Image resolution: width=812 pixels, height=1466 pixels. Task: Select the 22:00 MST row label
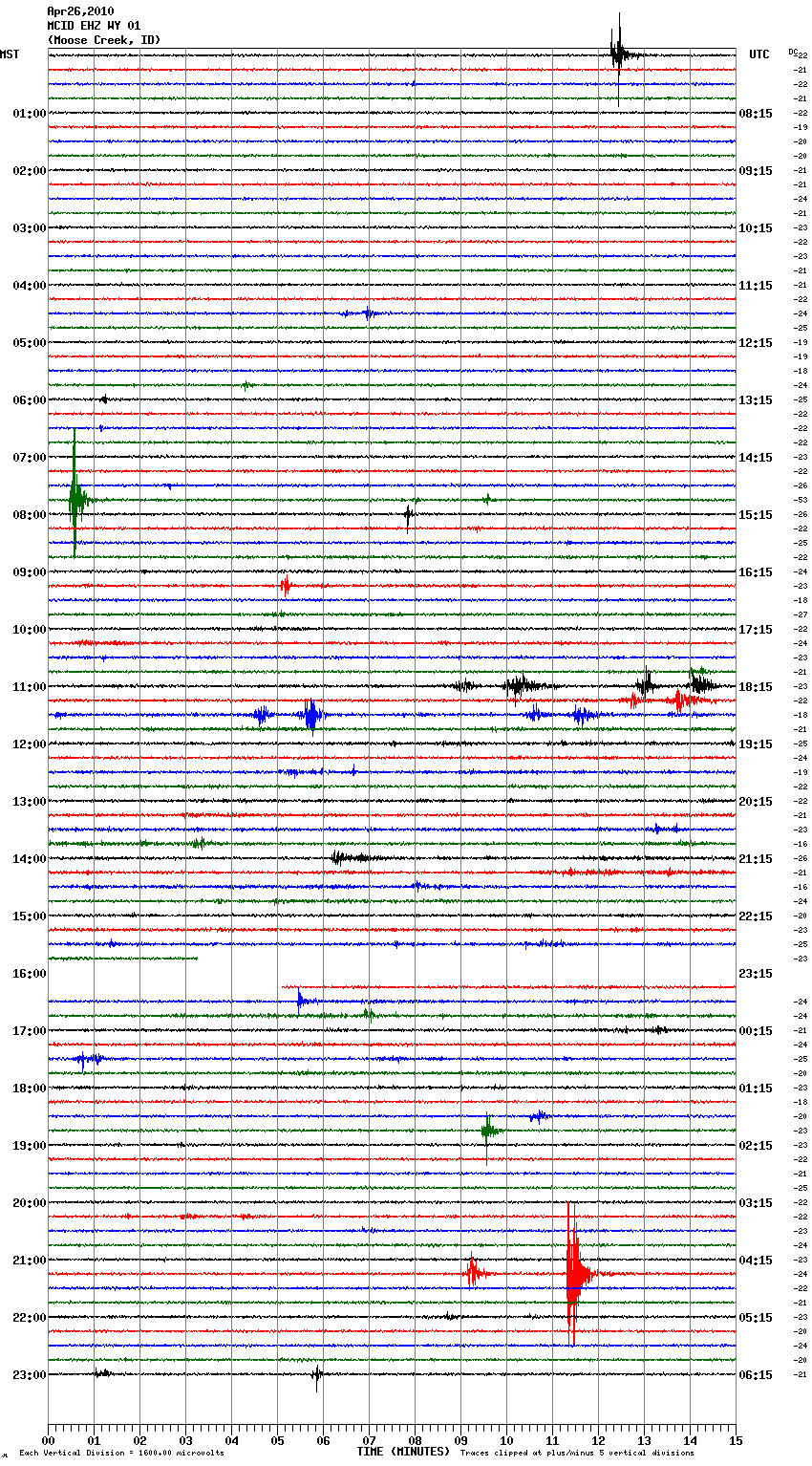[x=29, y=1318]
